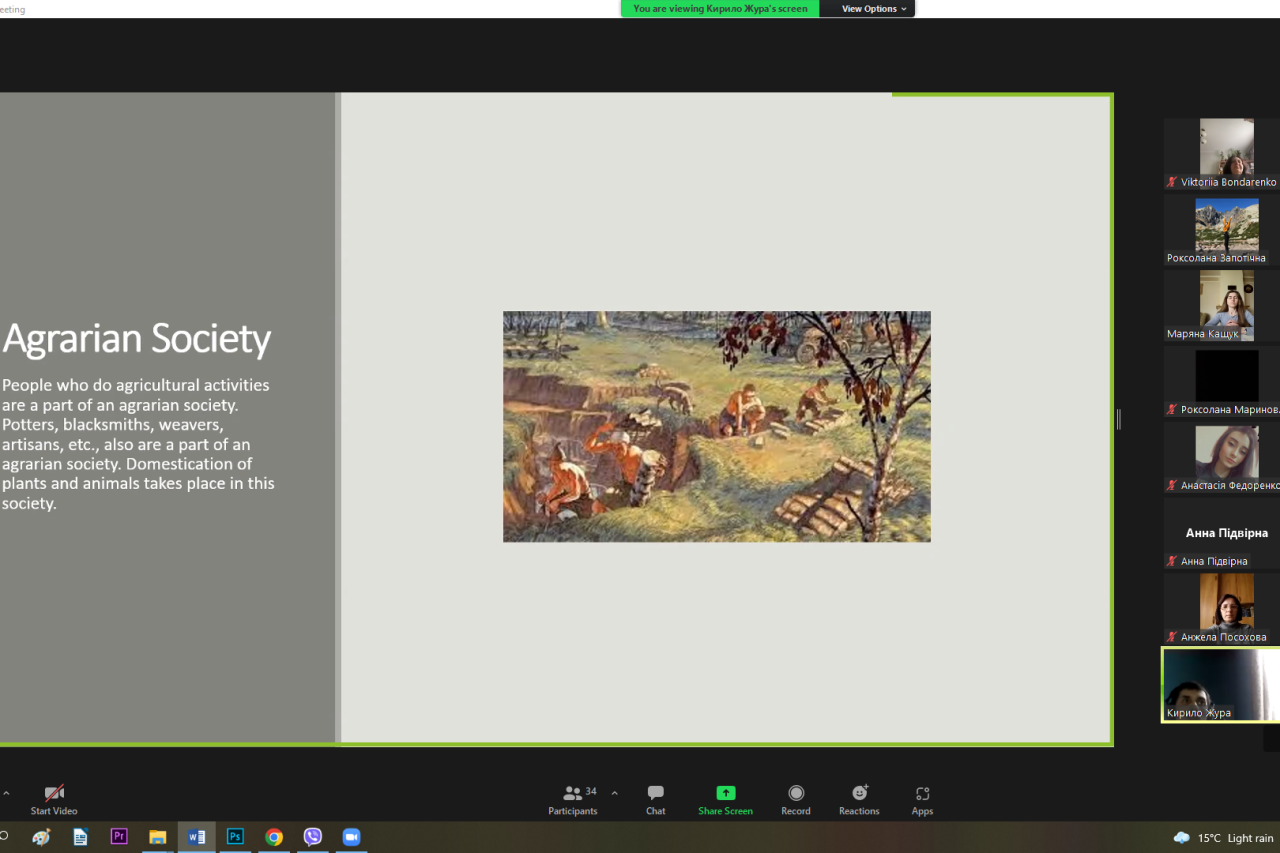Click the Start Video camera icon
This screenshot has height=853, width=1280.
(x=54, y=793)
